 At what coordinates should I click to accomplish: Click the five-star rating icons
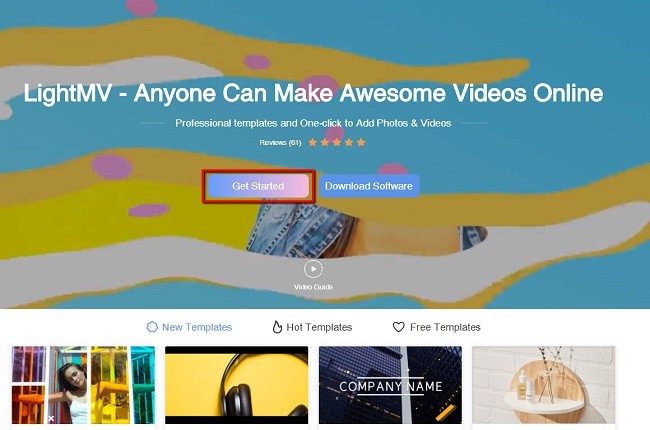[337, 143]
